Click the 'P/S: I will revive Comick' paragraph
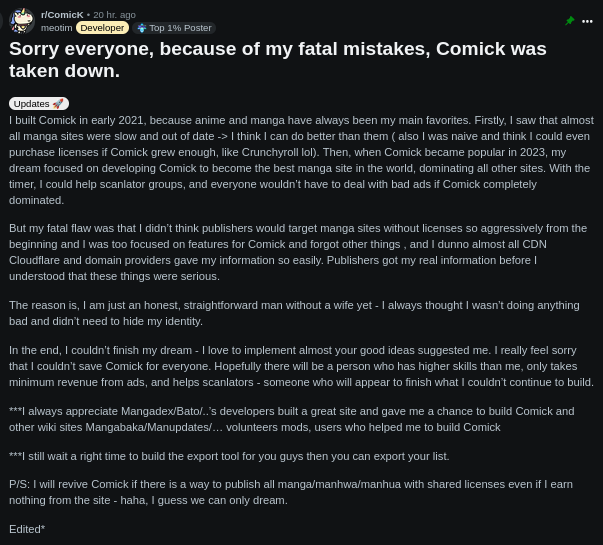The image size is (603, 545). pos(291,492)
